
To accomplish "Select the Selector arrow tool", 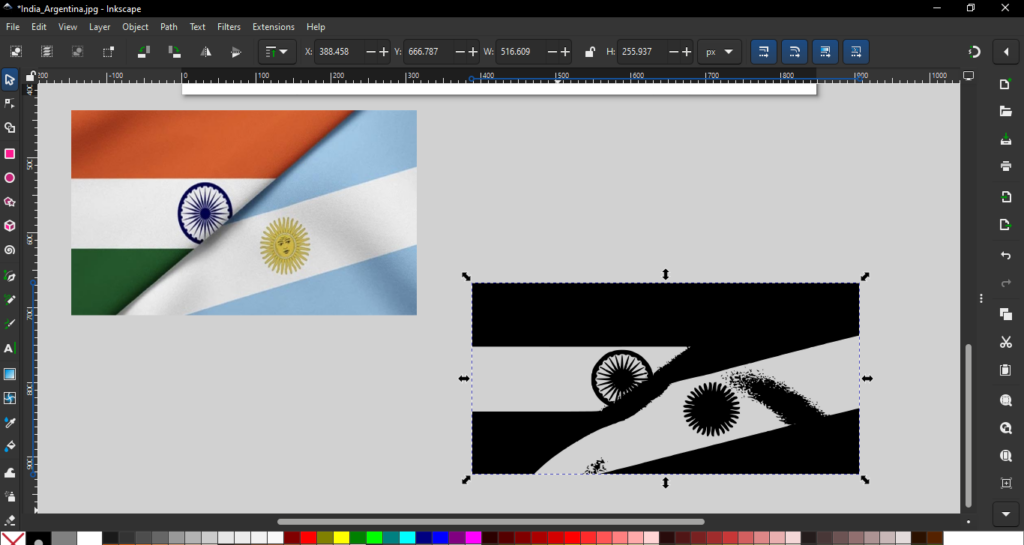I will [10, 80].
